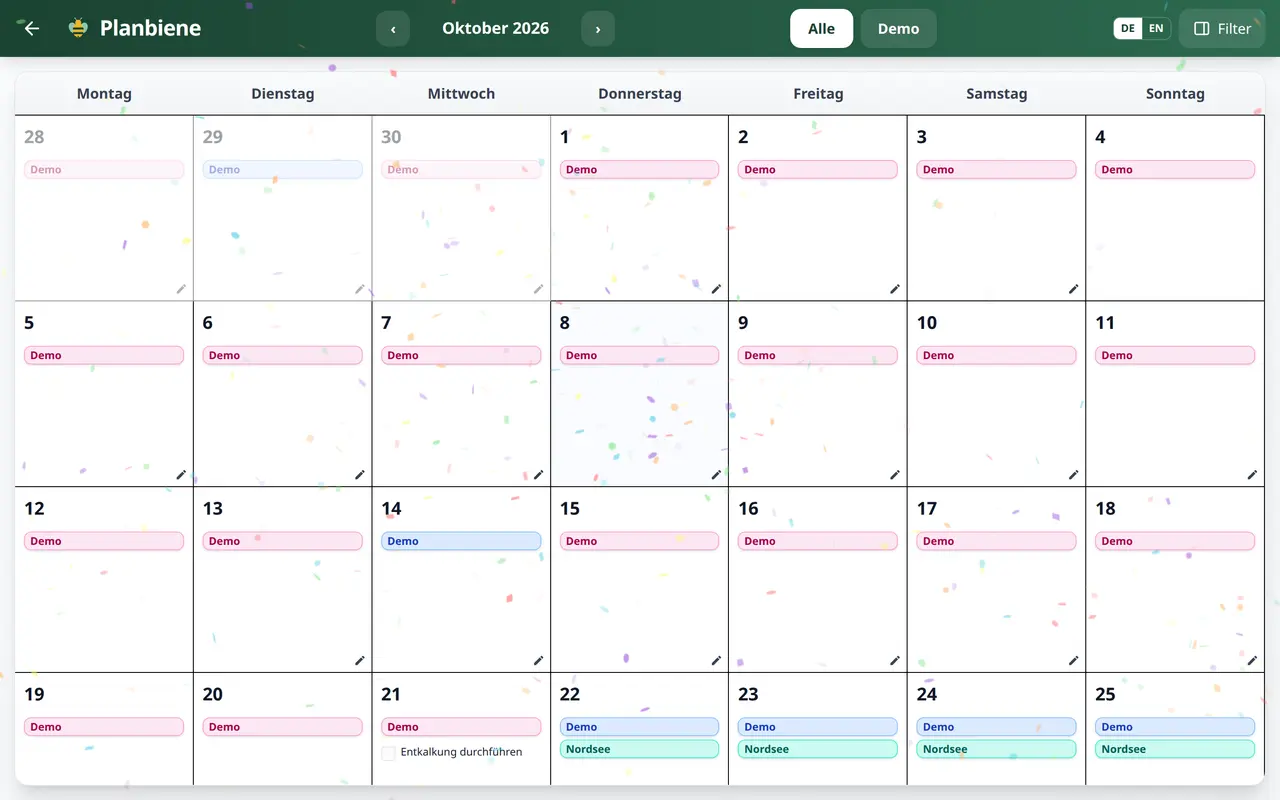Edit day 5 using the pencil icon

[x=181, y=475]
